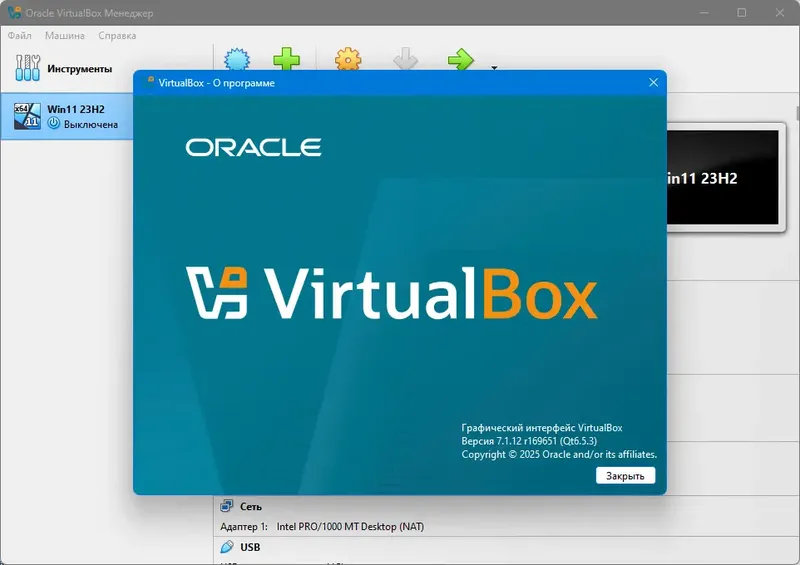The image size is (800, 565).
Task: Click the Графический интерфейс VirtualBox text
Action: (x=542, y=428)
